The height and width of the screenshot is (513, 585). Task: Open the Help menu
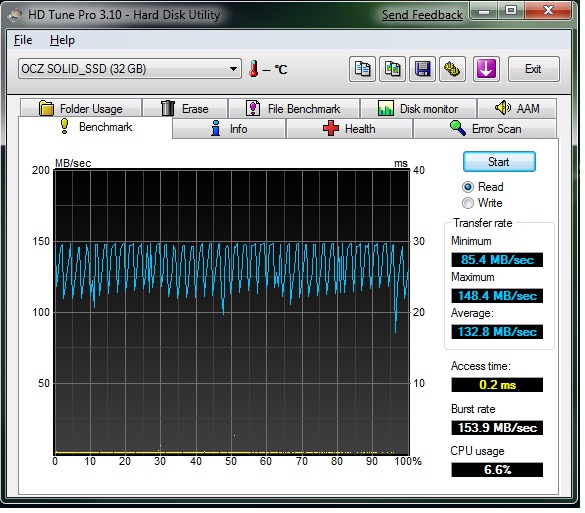[x=62, y=40]
